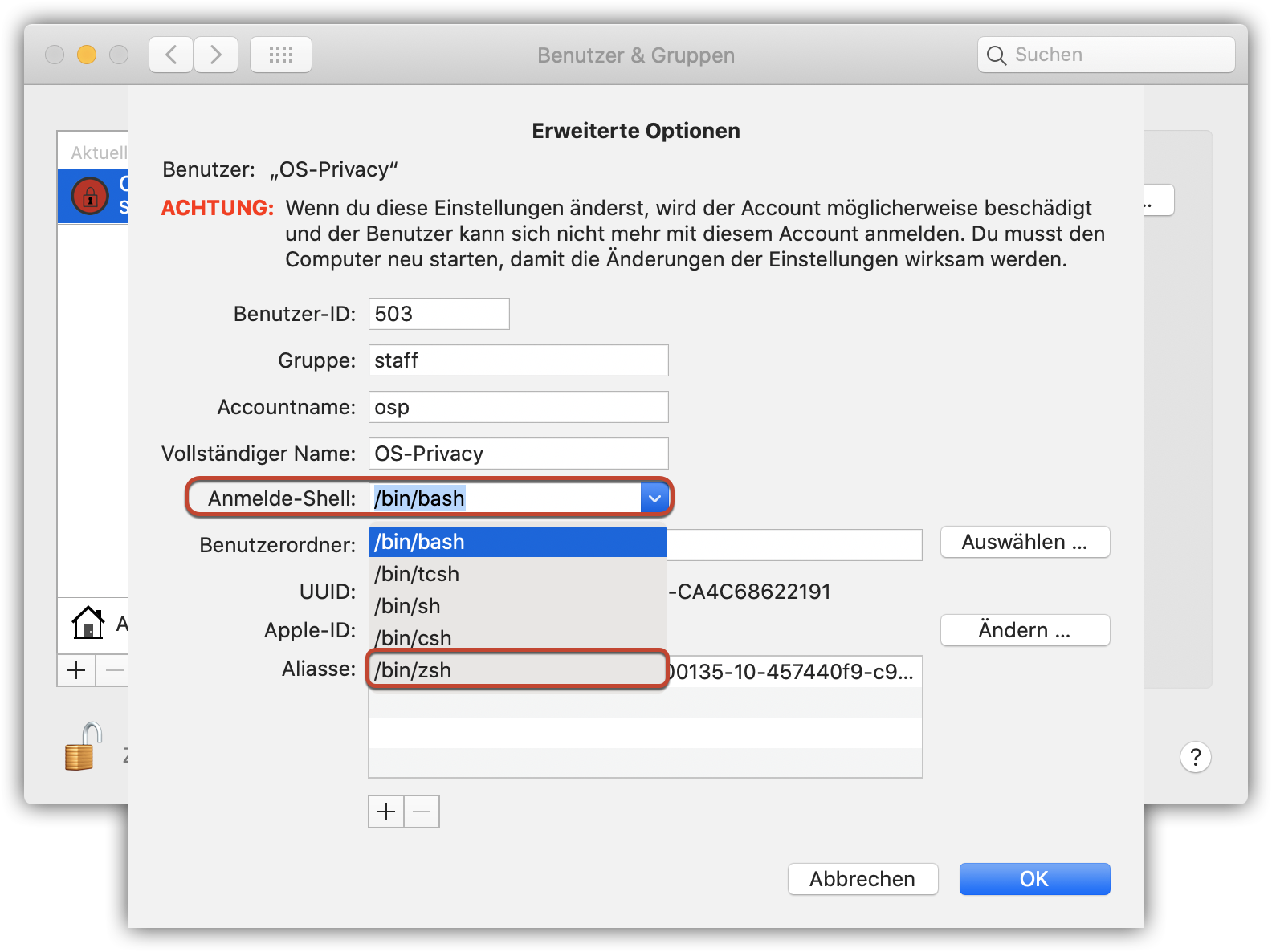Click the Abbrechen button

(x=862, y=879)
